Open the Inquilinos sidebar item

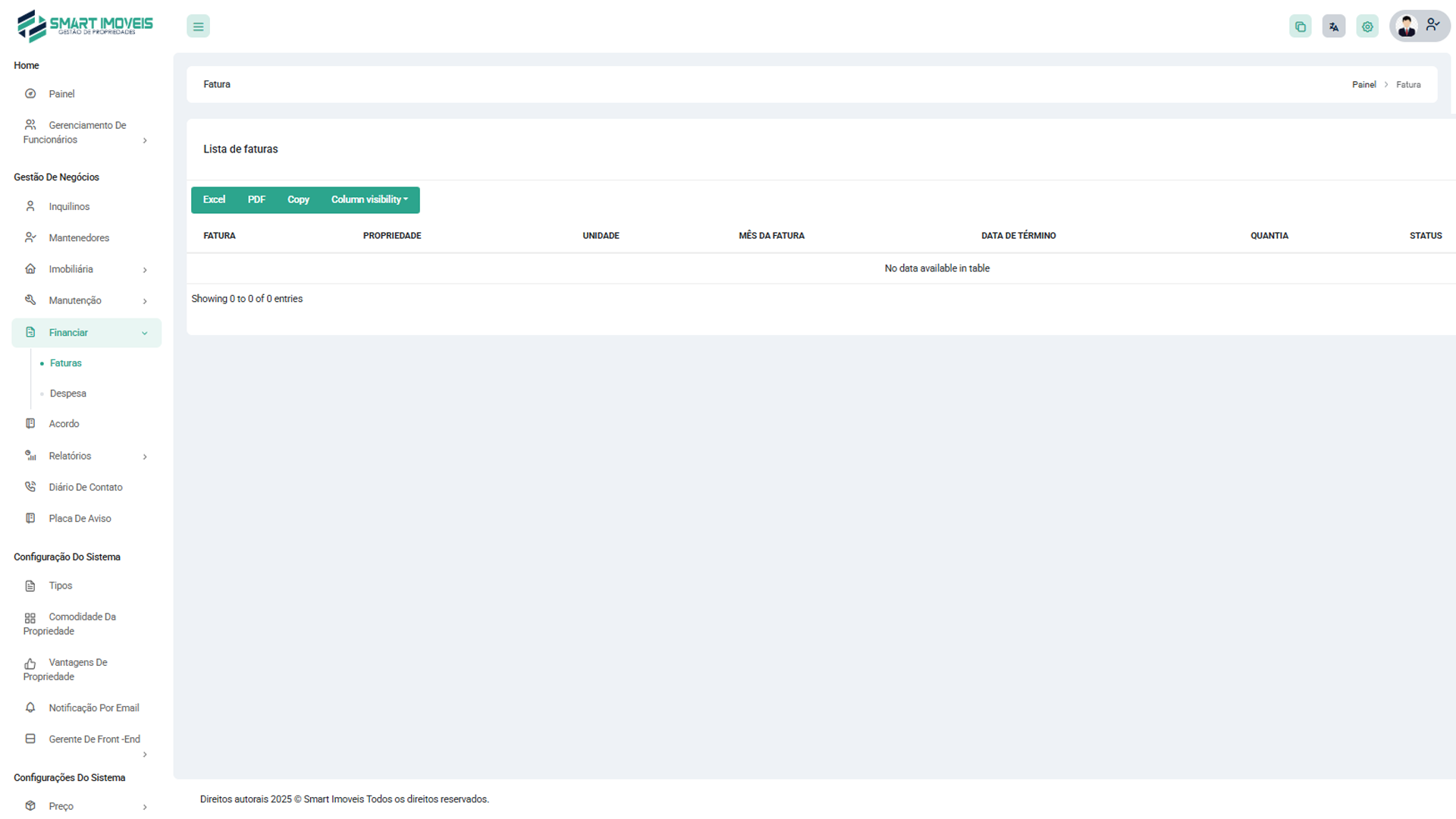(x=69, y=206)
